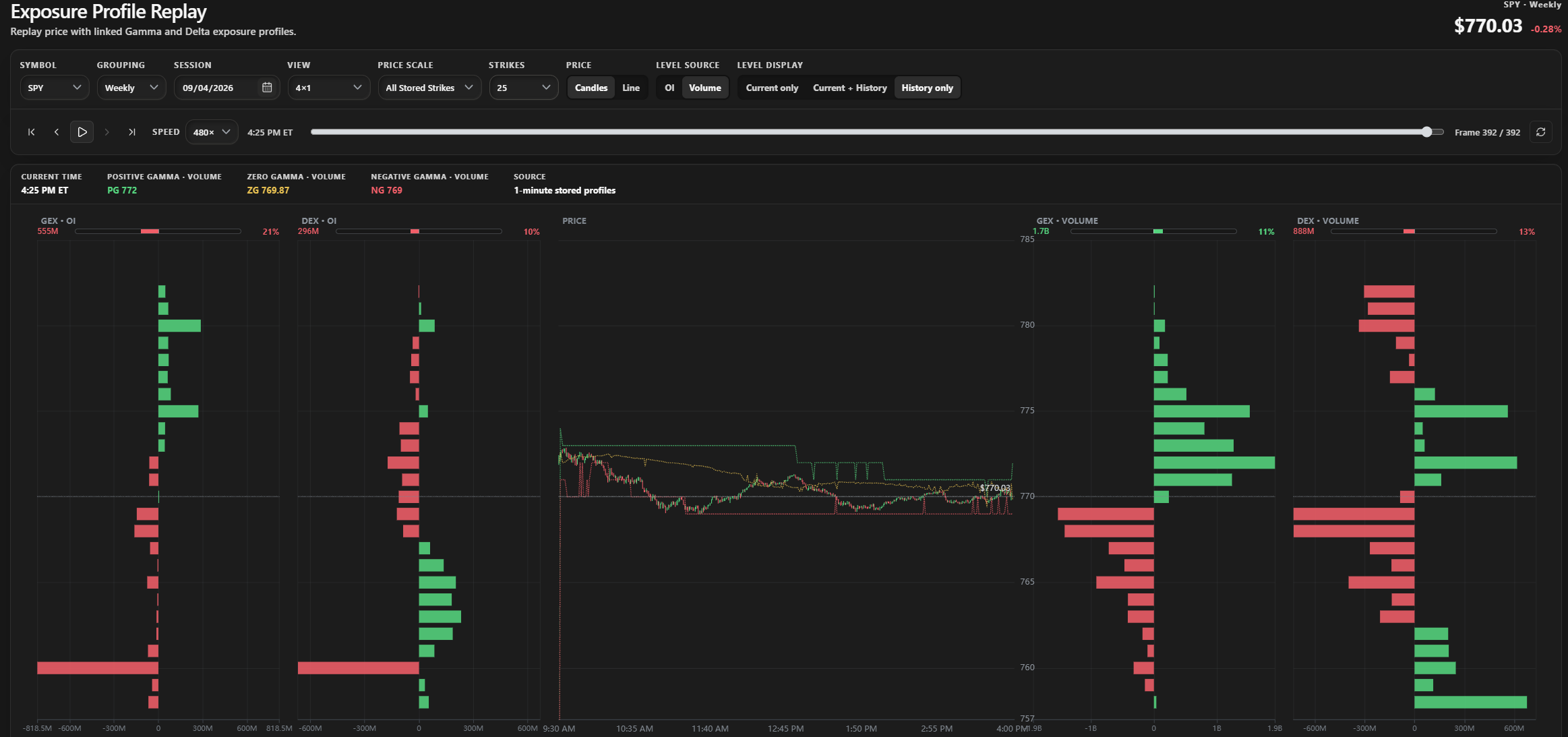Click the 10% label in DEX OI

point(531,231)
